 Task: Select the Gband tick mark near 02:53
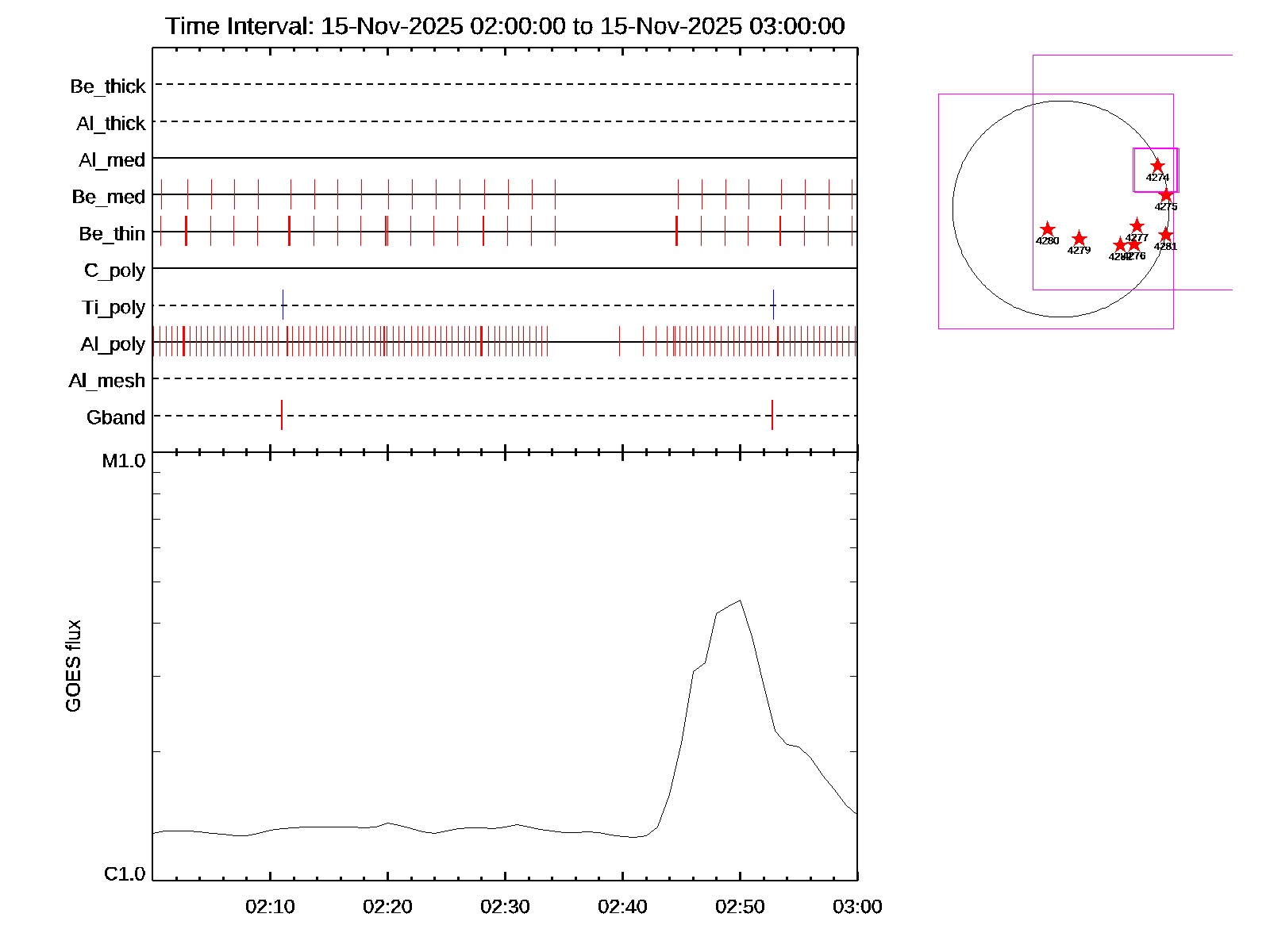772,415
